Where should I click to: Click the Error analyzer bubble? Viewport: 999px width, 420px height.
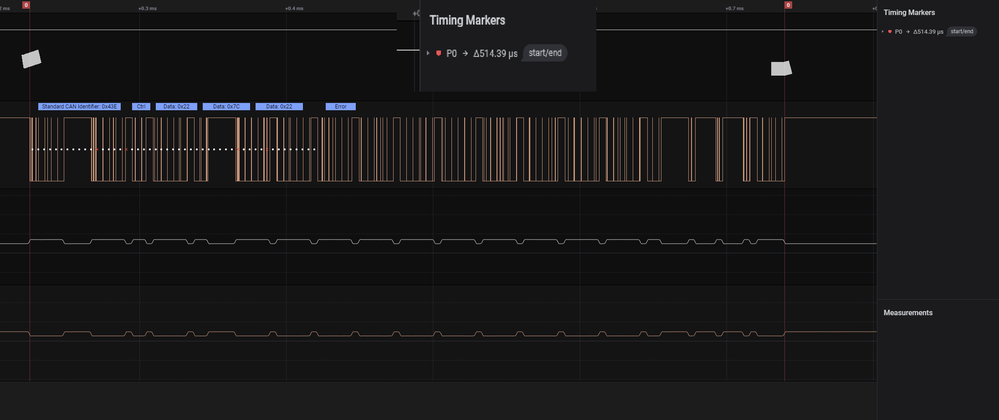pyautogui.click(x=340, y=106)
